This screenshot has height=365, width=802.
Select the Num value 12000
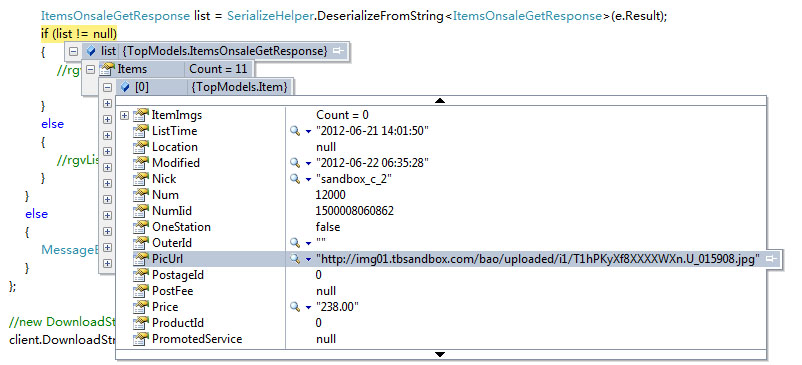click(x=331, y=195)
